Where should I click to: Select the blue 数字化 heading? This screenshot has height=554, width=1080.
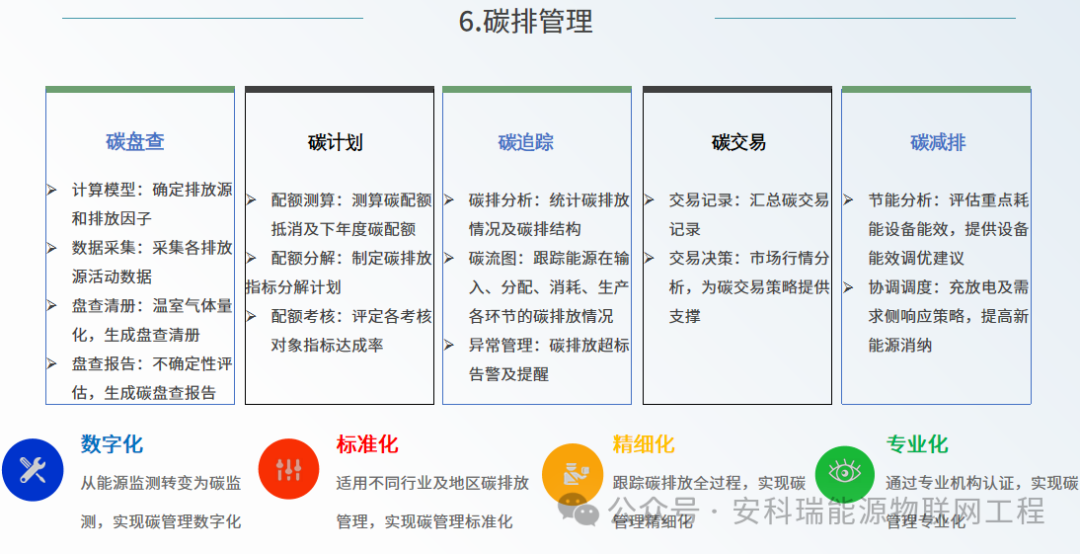pyautogui.click(x=112, y=444)
